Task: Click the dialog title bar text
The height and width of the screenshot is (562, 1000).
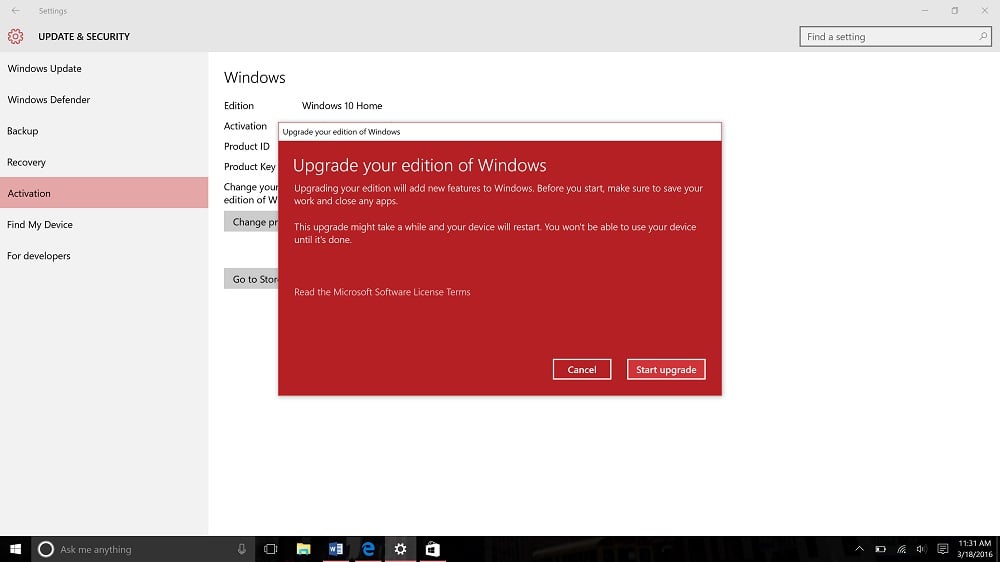Action: point(341,131)
